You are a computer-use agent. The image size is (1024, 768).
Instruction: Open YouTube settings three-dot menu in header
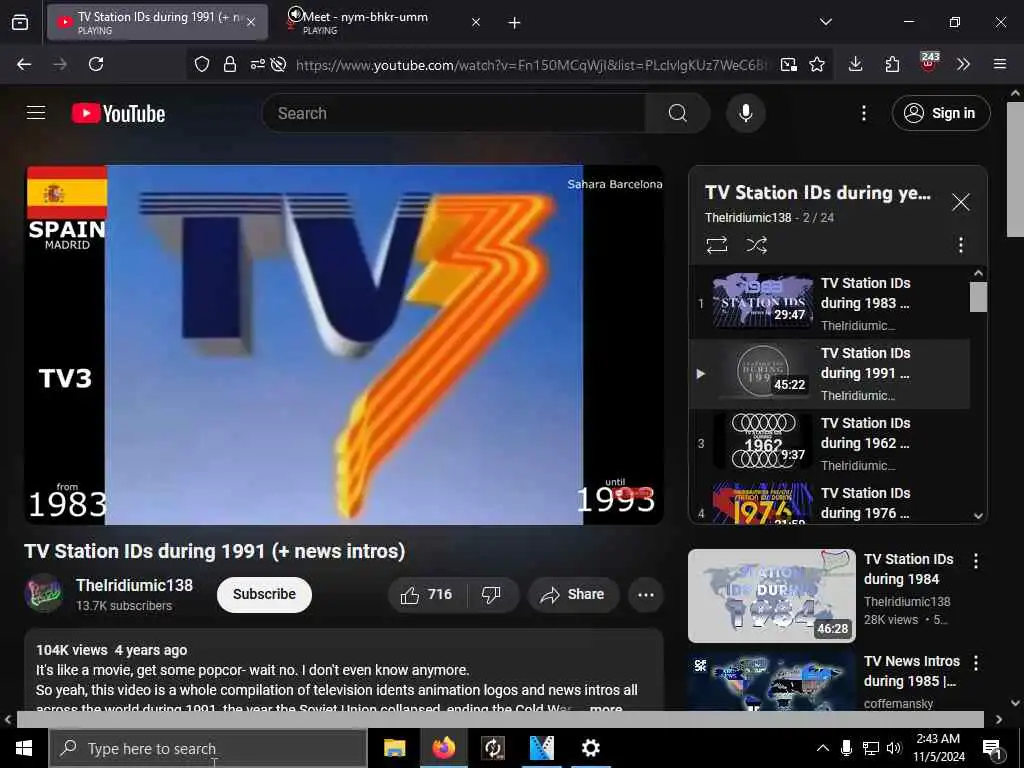863,114
